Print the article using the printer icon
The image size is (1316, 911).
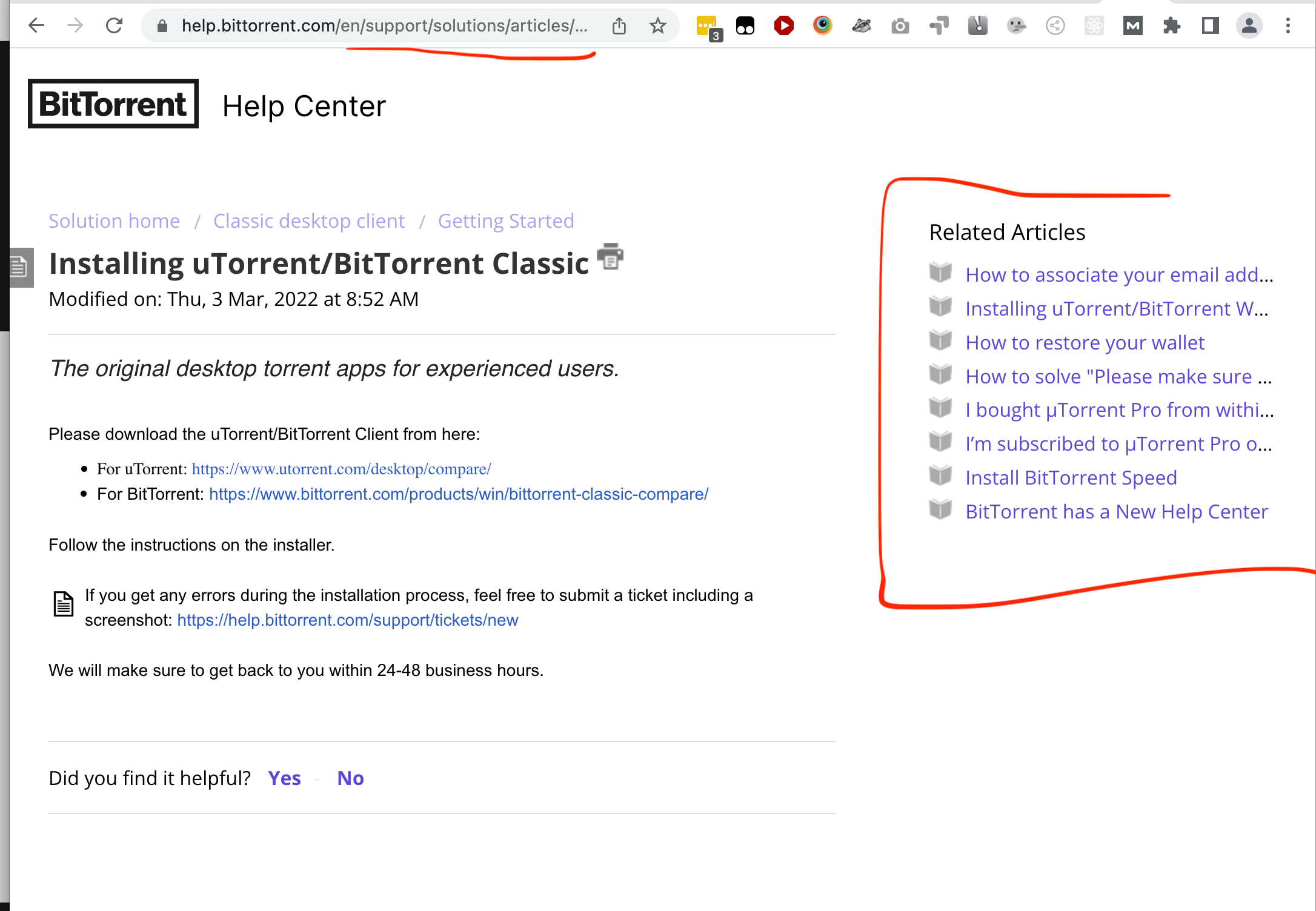point(610,256)
